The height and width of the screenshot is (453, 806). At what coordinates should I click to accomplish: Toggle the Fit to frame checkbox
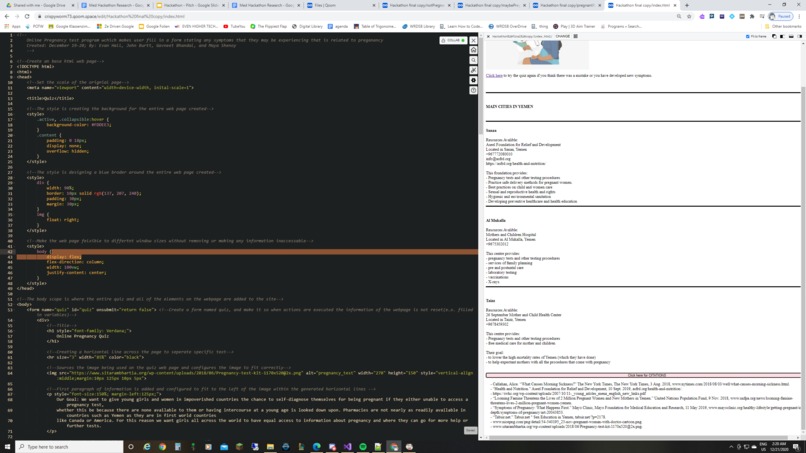point(747,37)
